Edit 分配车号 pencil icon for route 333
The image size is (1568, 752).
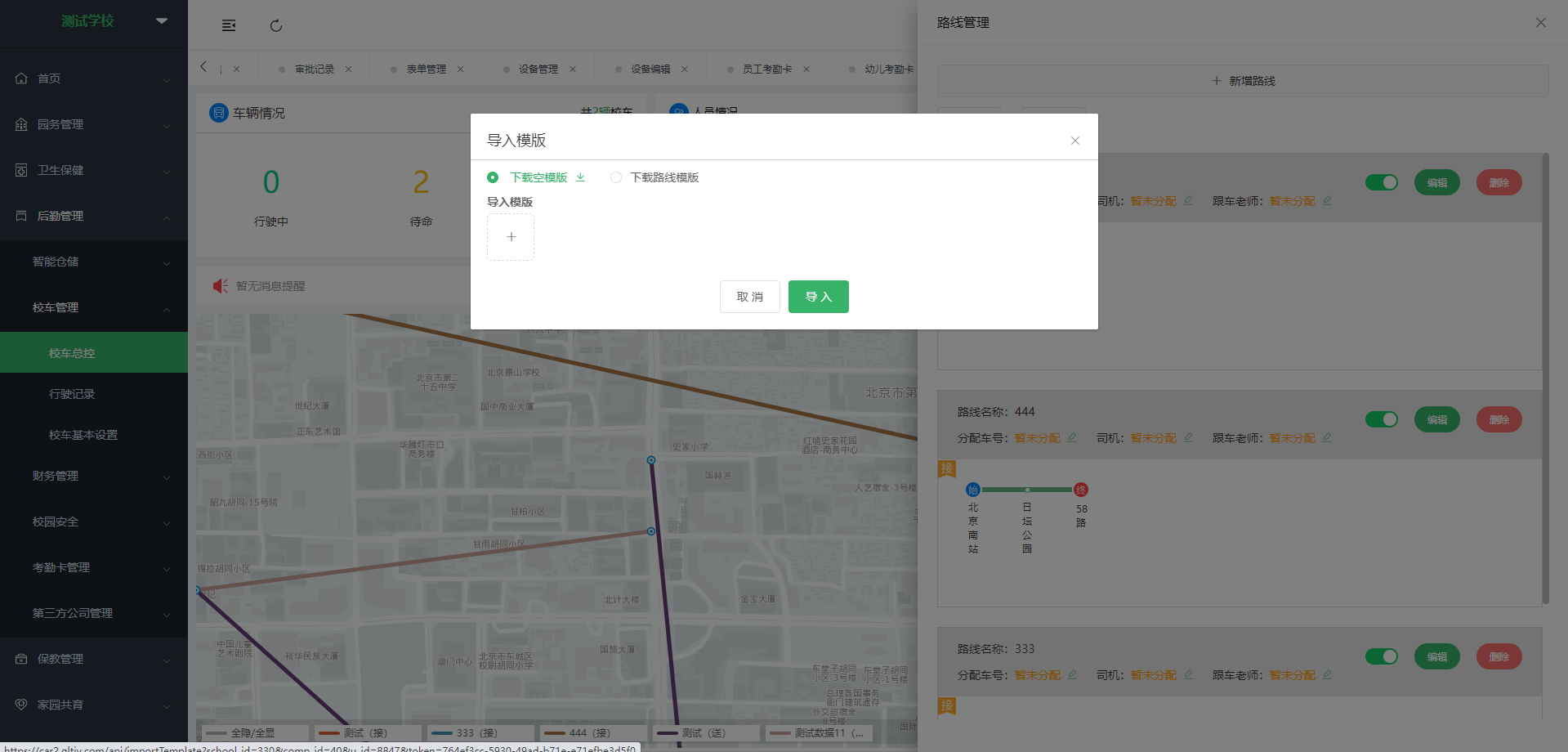click(x=1072, y=674)
